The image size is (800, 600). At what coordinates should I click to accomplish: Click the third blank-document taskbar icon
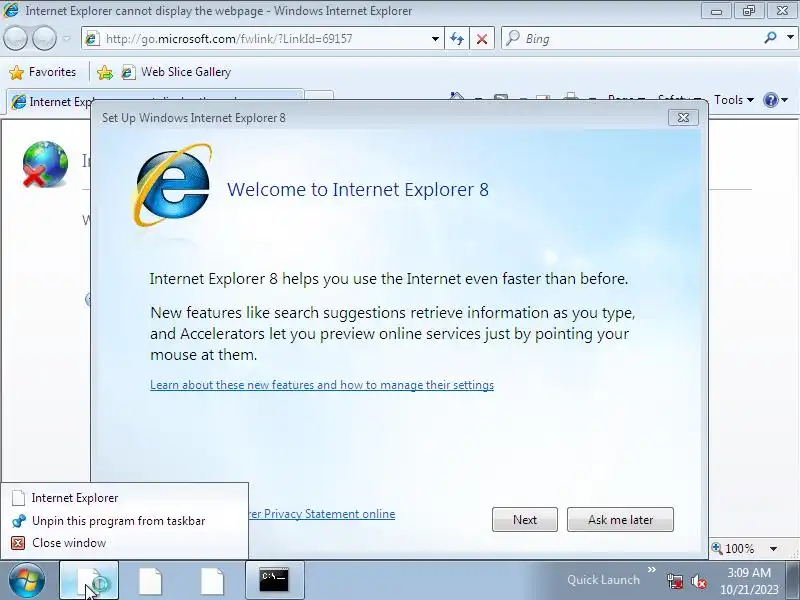point(212,581)
